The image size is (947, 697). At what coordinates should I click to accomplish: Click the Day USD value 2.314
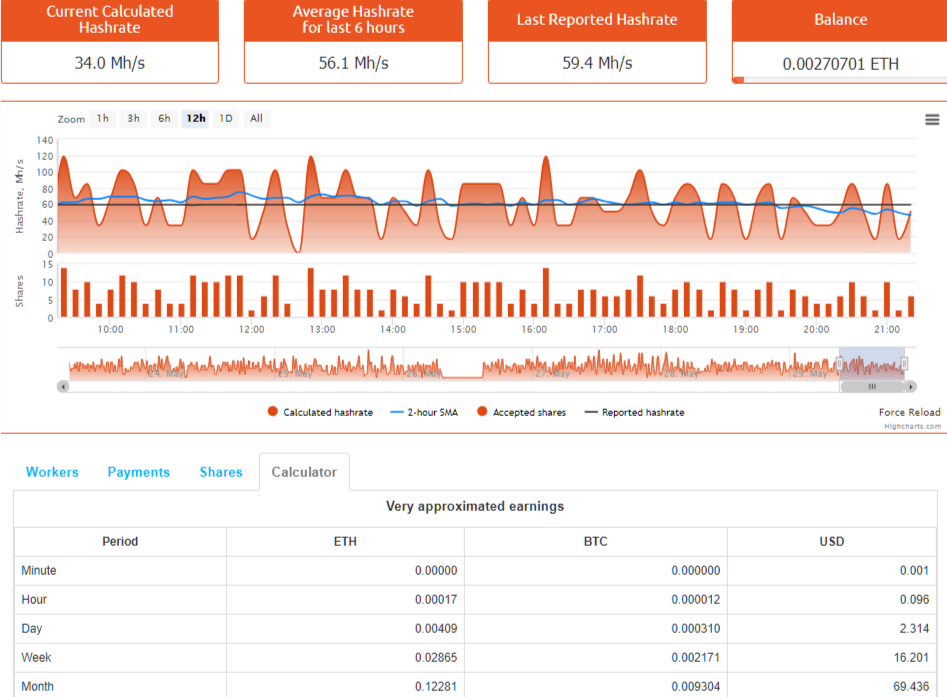point(914,628)
